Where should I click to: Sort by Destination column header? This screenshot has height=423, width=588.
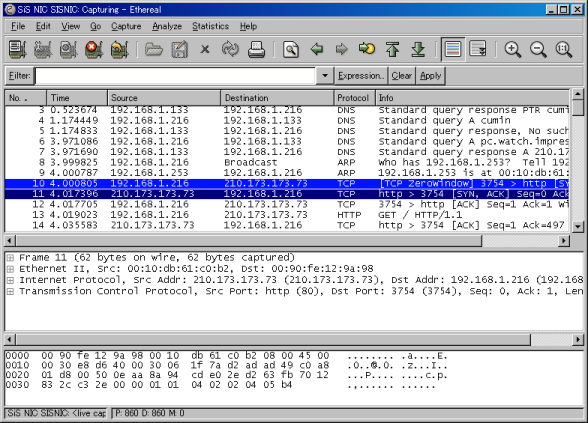[277, 98]
